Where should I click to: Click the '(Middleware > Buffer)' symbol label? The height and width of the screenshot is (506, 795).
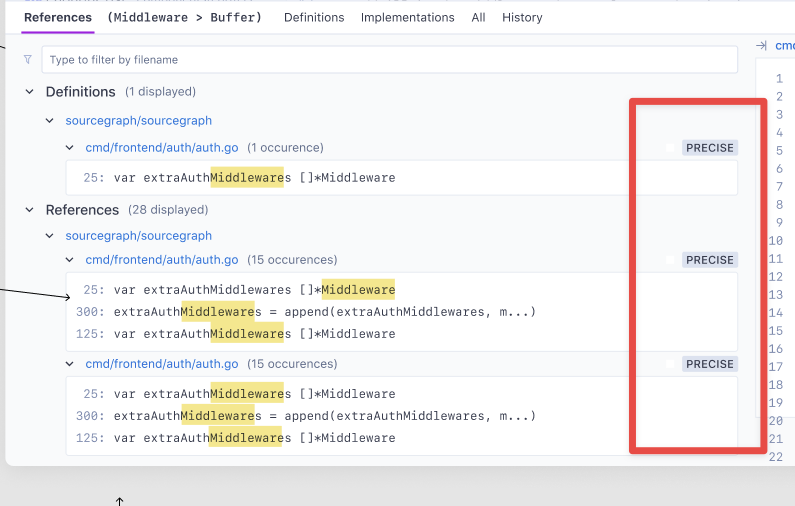[185, 17]
